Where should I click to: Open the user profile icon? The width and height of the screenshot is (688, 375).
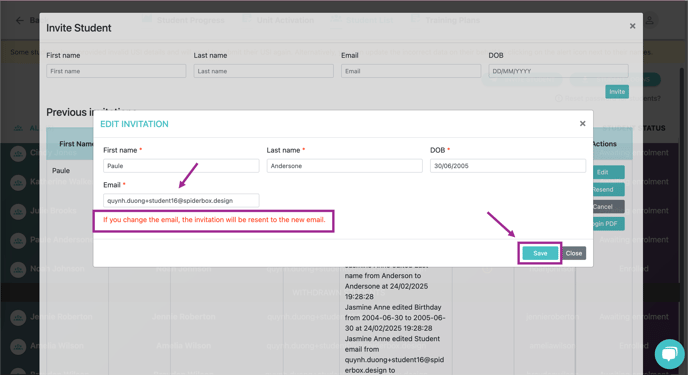(649, 21)
